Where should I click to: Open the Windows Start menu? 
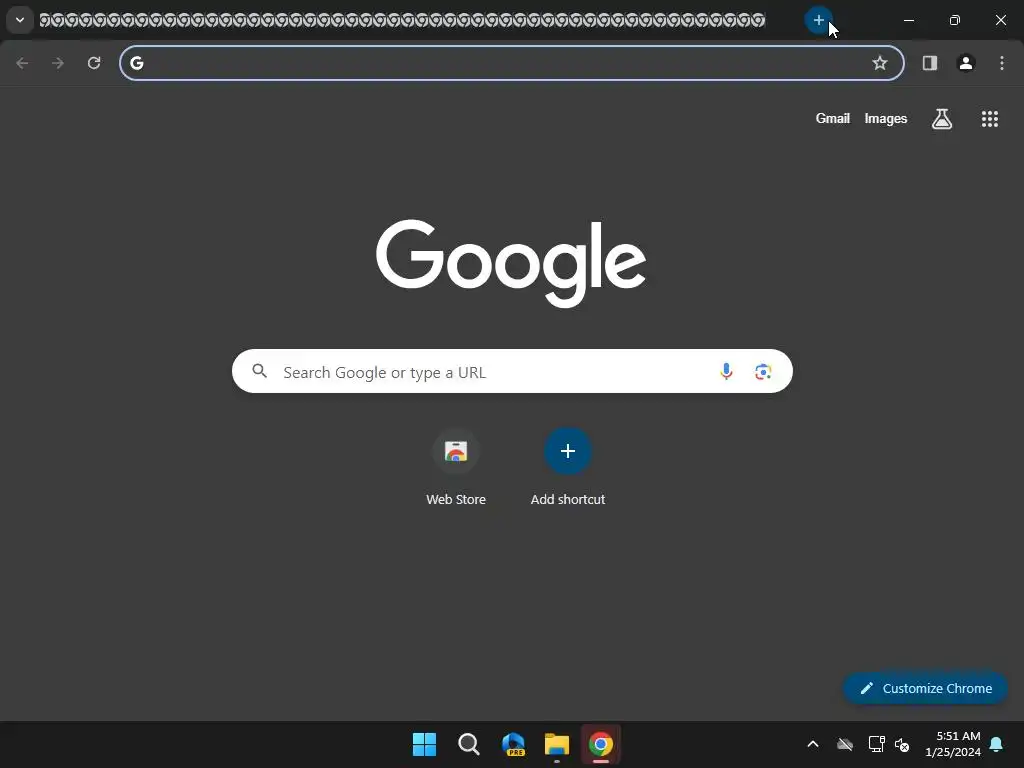[x=424, y=744]
